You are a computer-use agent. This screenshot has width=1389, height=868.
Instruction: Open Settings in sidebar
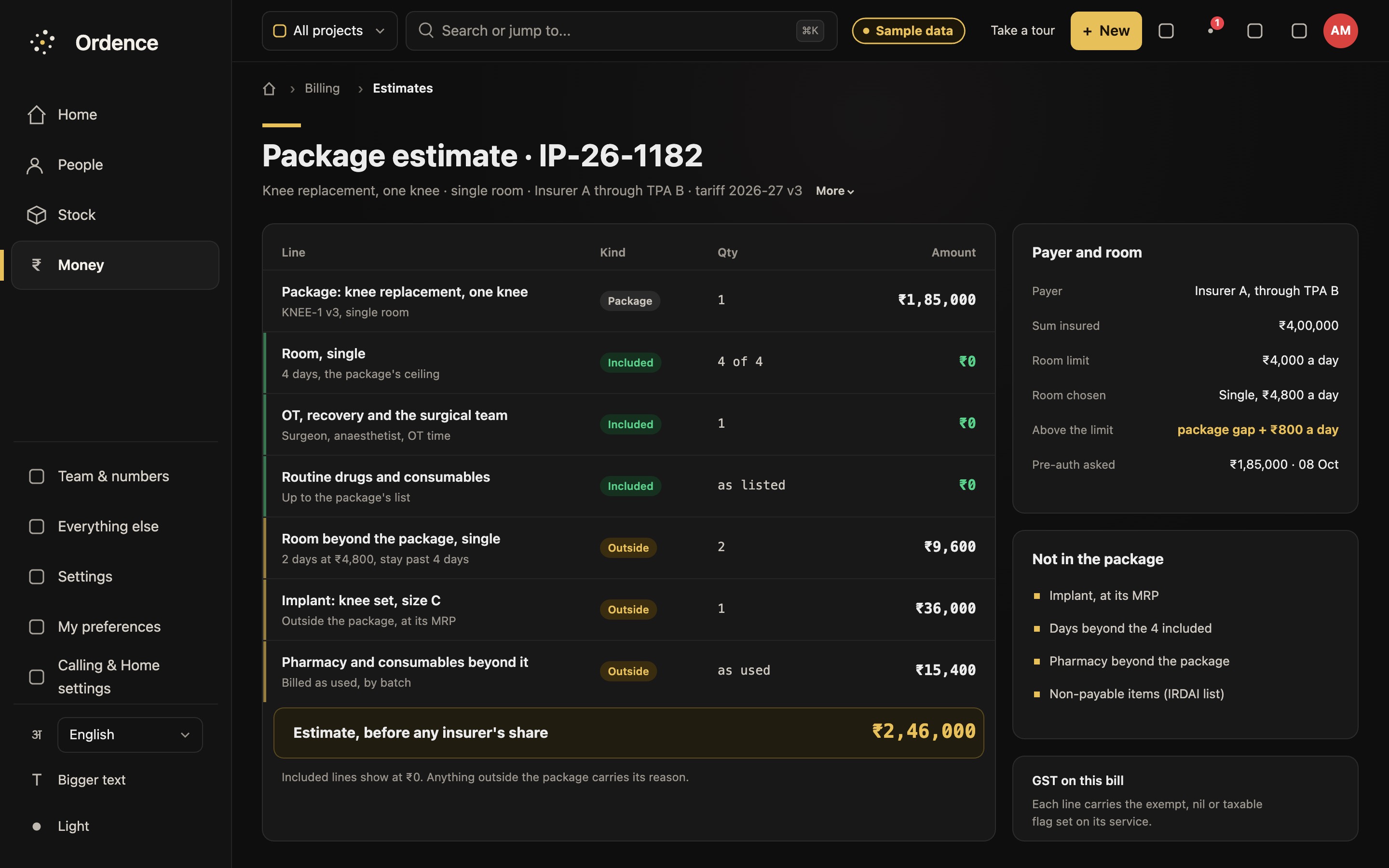[115, 576]
